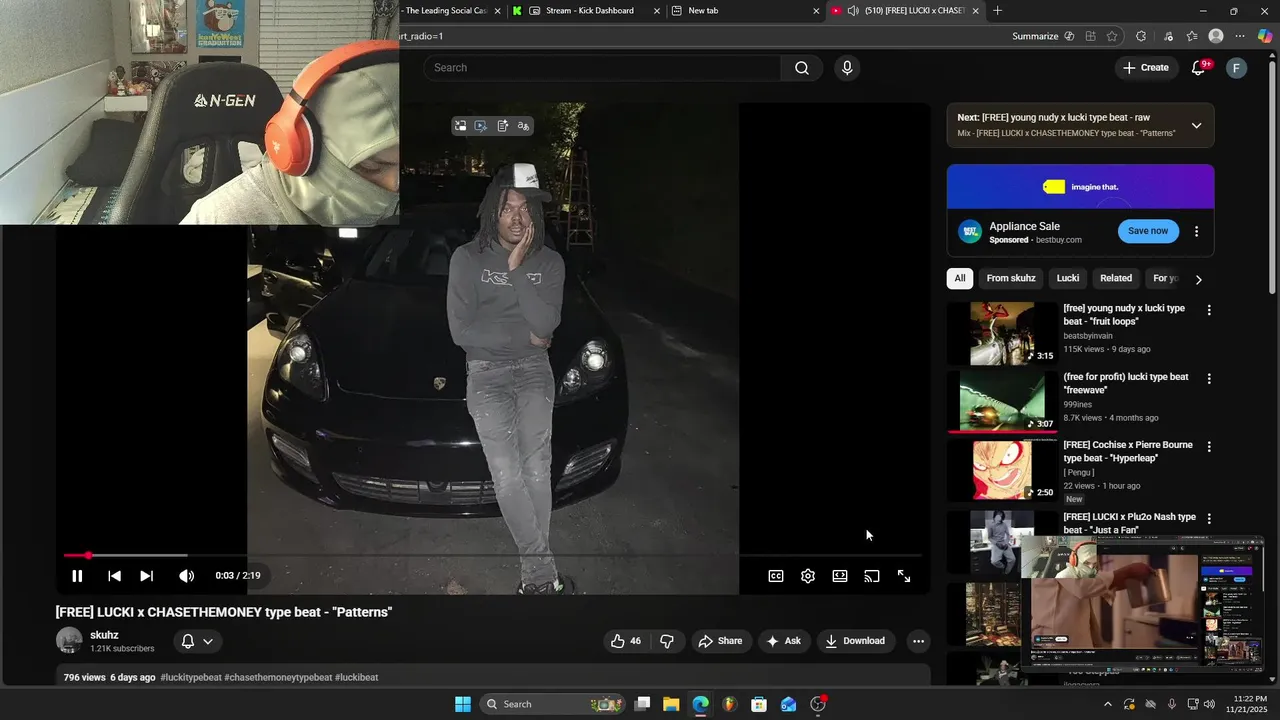Dislike the video
The height and width of the screenshot is (720, 1280).
tap(667, 641)
